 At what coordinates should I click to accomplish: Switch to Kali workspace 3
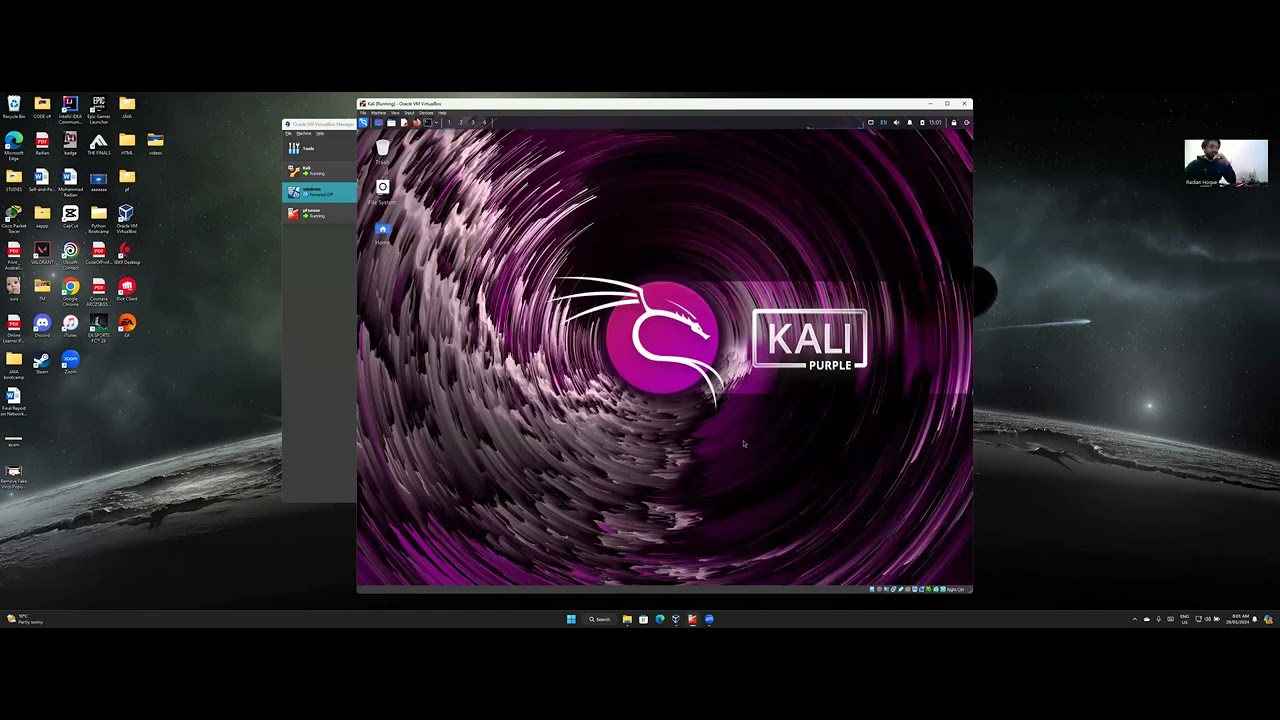[473, 122]
